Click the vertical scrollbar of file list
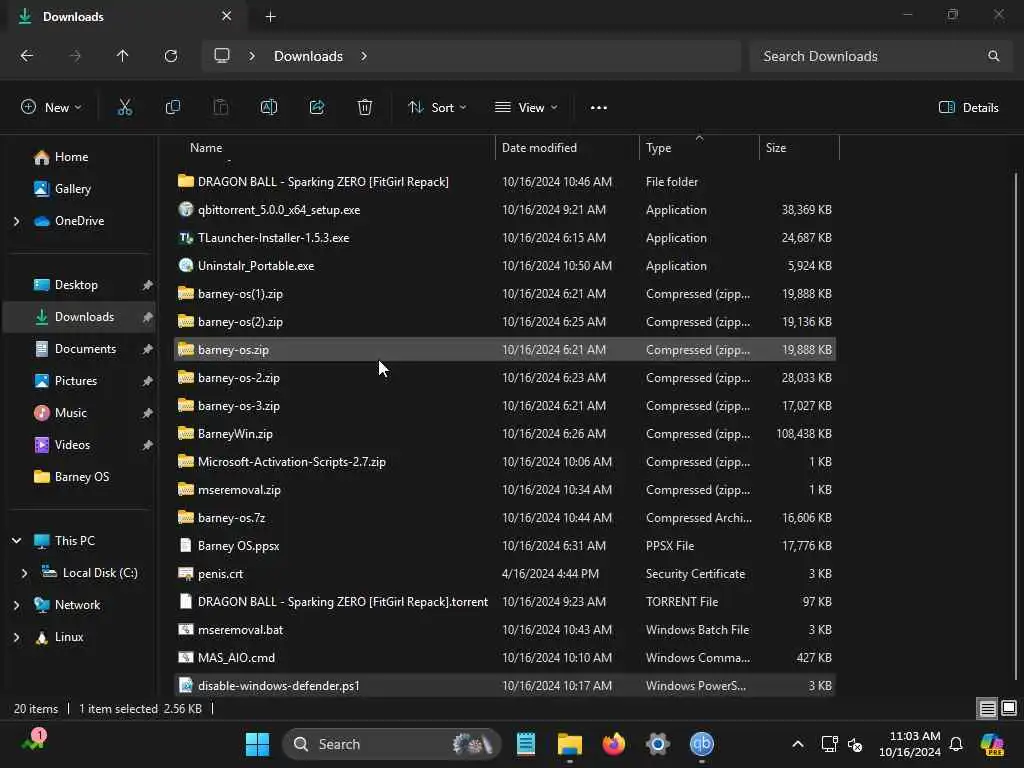1024x768 pixels. 1016,424
